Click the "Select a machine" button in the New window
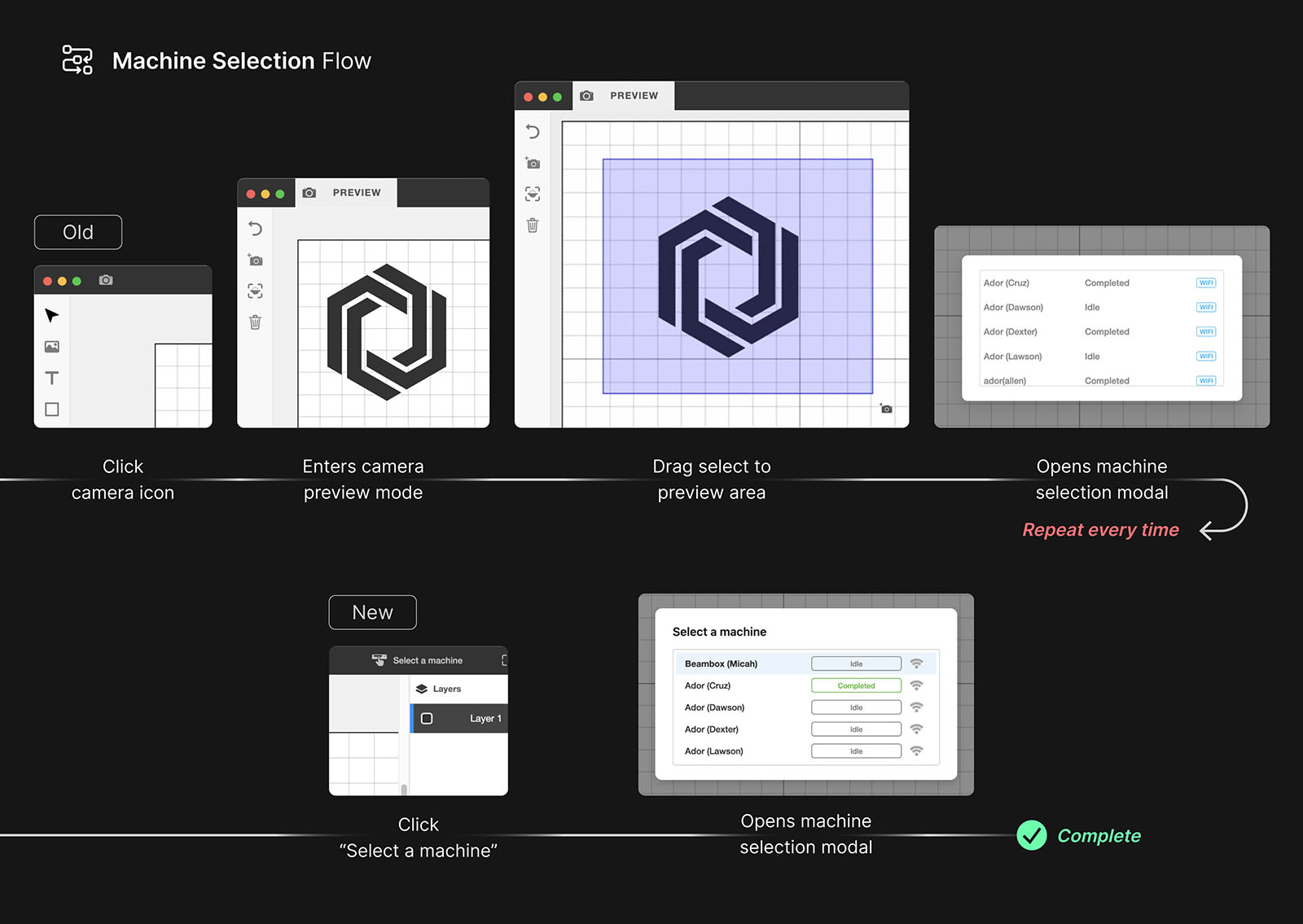Image resolution: width=1303 pixels, height=924 pixels. pos(417,660)
